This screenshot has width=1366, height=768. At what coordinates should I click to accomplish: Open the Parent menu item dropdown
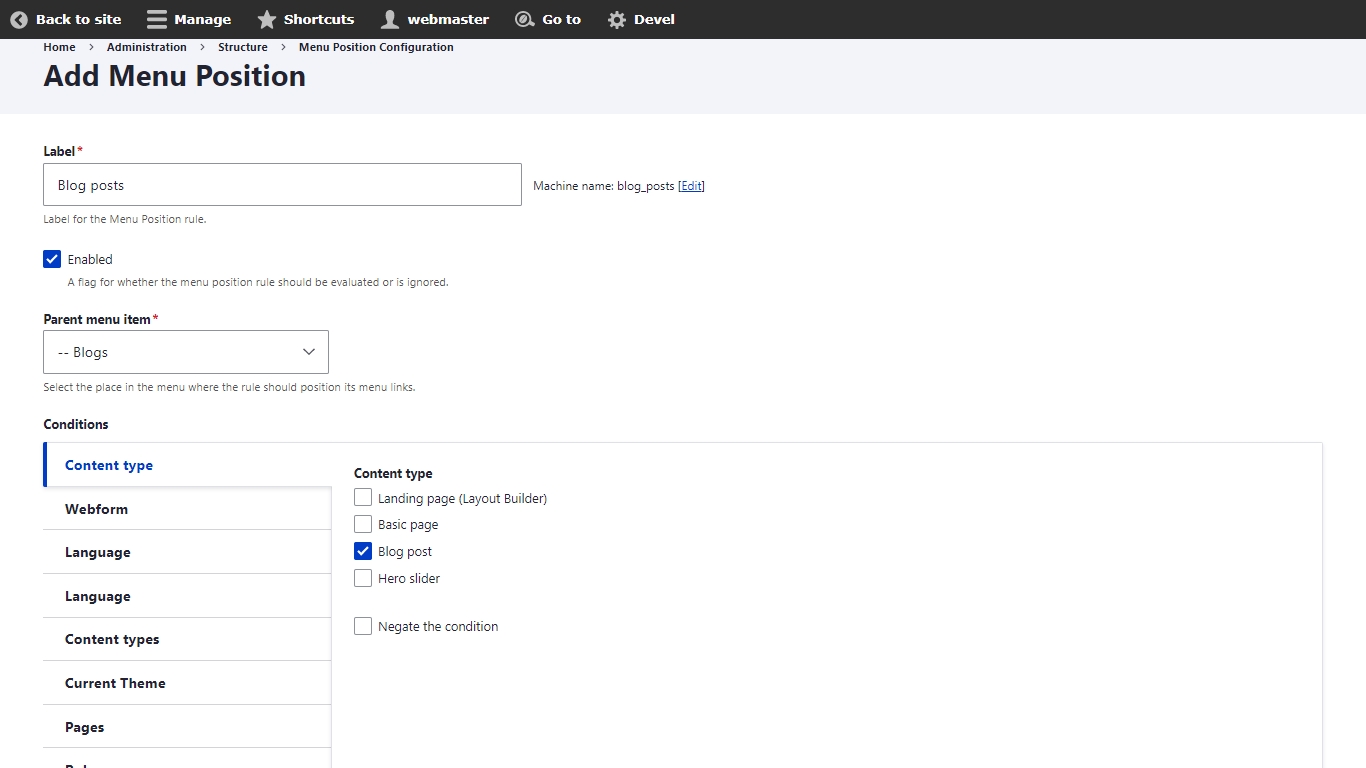pos(186,352)
